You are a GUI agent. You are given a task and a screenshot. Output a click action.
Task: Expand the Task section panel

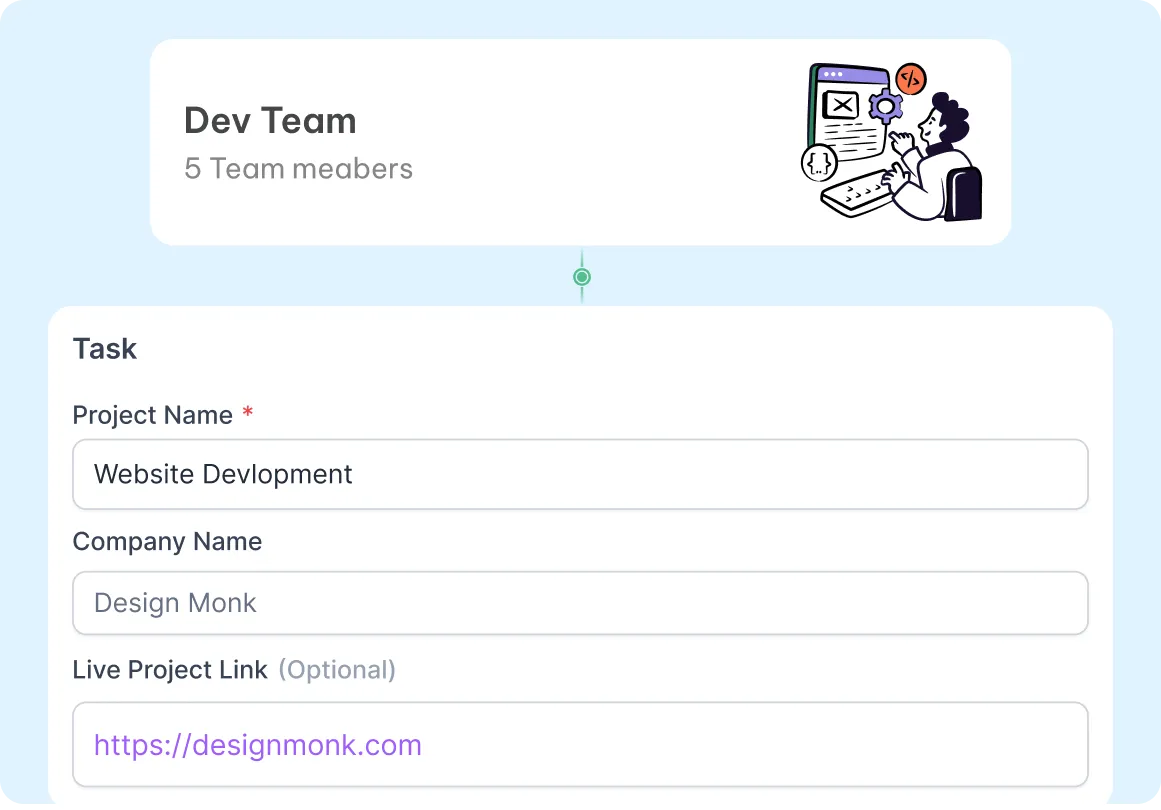(580, 349)
